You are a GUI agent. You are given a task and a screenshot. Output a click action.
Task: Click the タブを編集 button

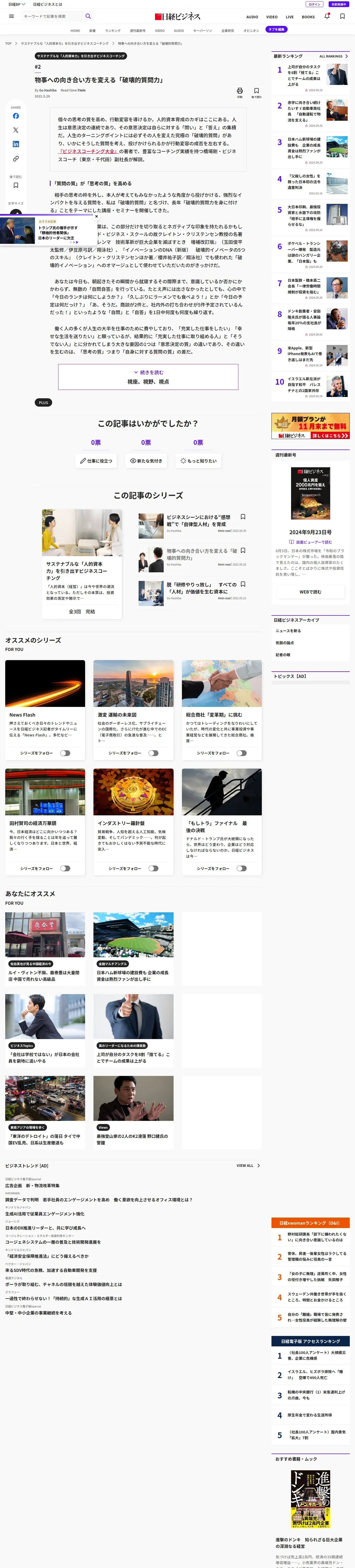277,29
